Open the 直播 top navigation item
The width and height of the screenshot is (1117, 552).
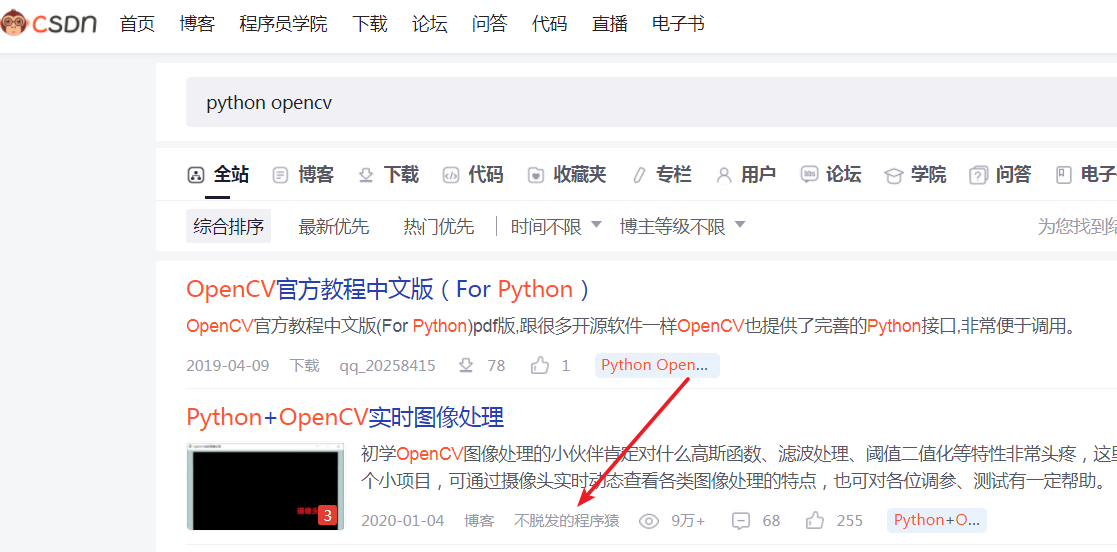point(610,24)
